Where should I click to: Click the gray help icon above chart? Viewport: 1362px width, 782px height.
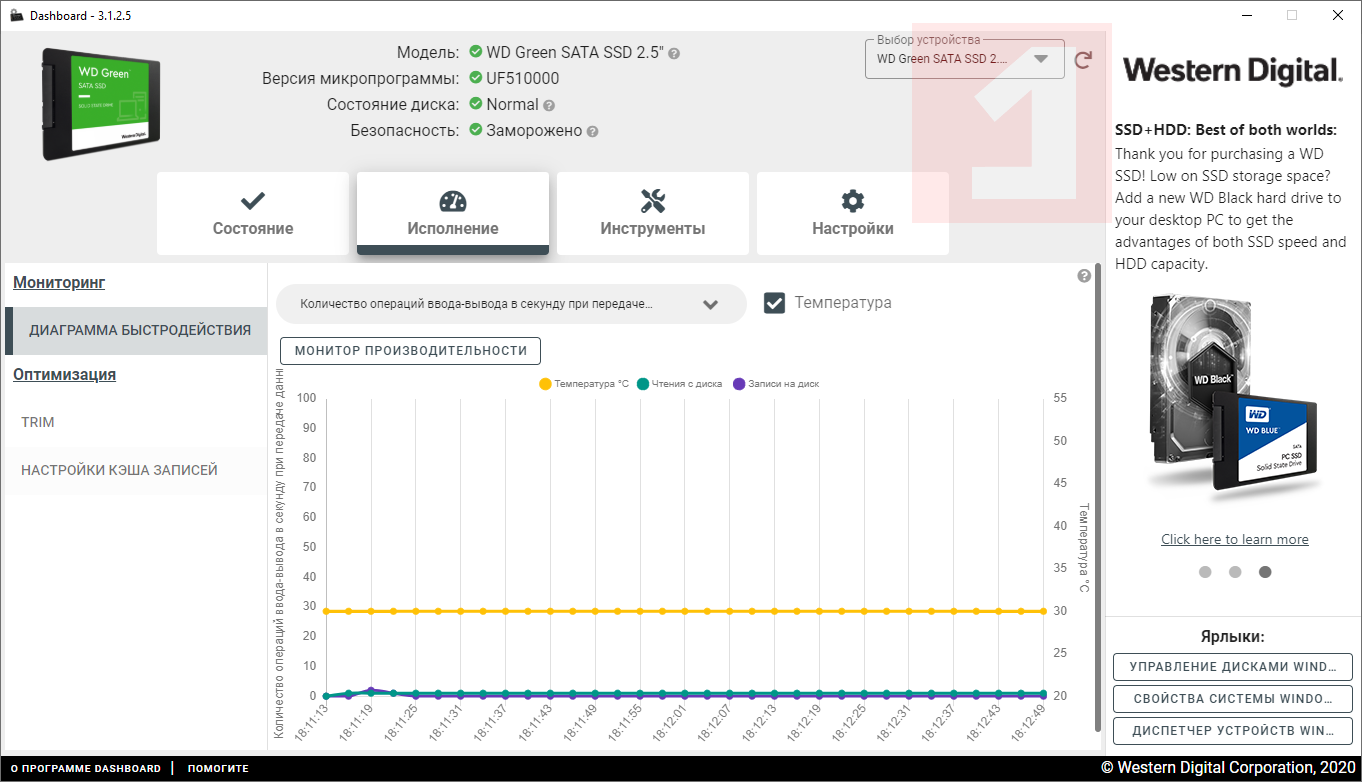[x=1084, y=276]
